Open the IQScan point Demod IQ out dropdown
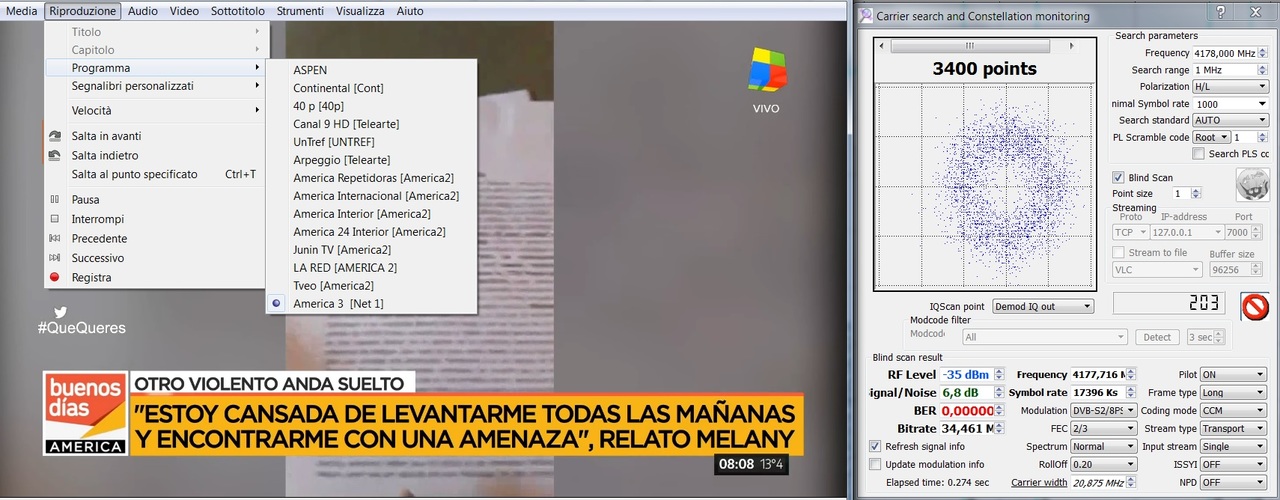The image size is (1280, 500). click(1041, 306)
